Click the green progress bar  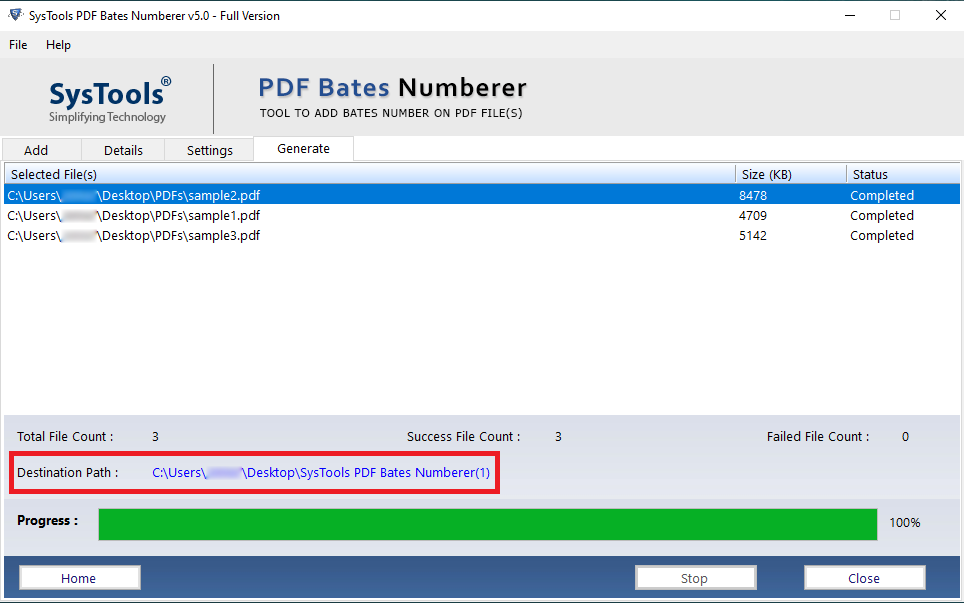[x=488, y=524]
